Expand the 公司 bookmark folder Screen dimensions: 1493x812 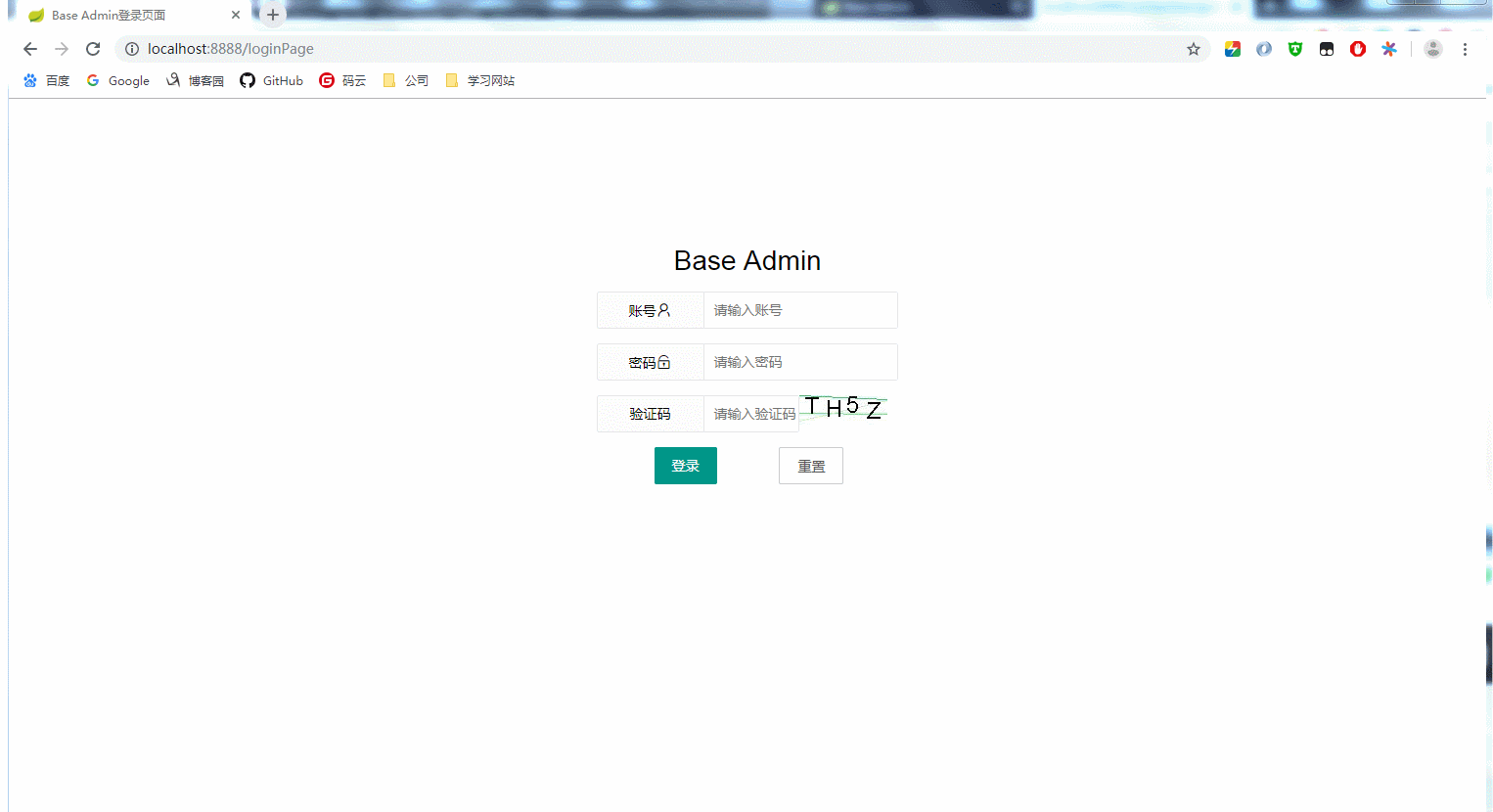[406, 80]
